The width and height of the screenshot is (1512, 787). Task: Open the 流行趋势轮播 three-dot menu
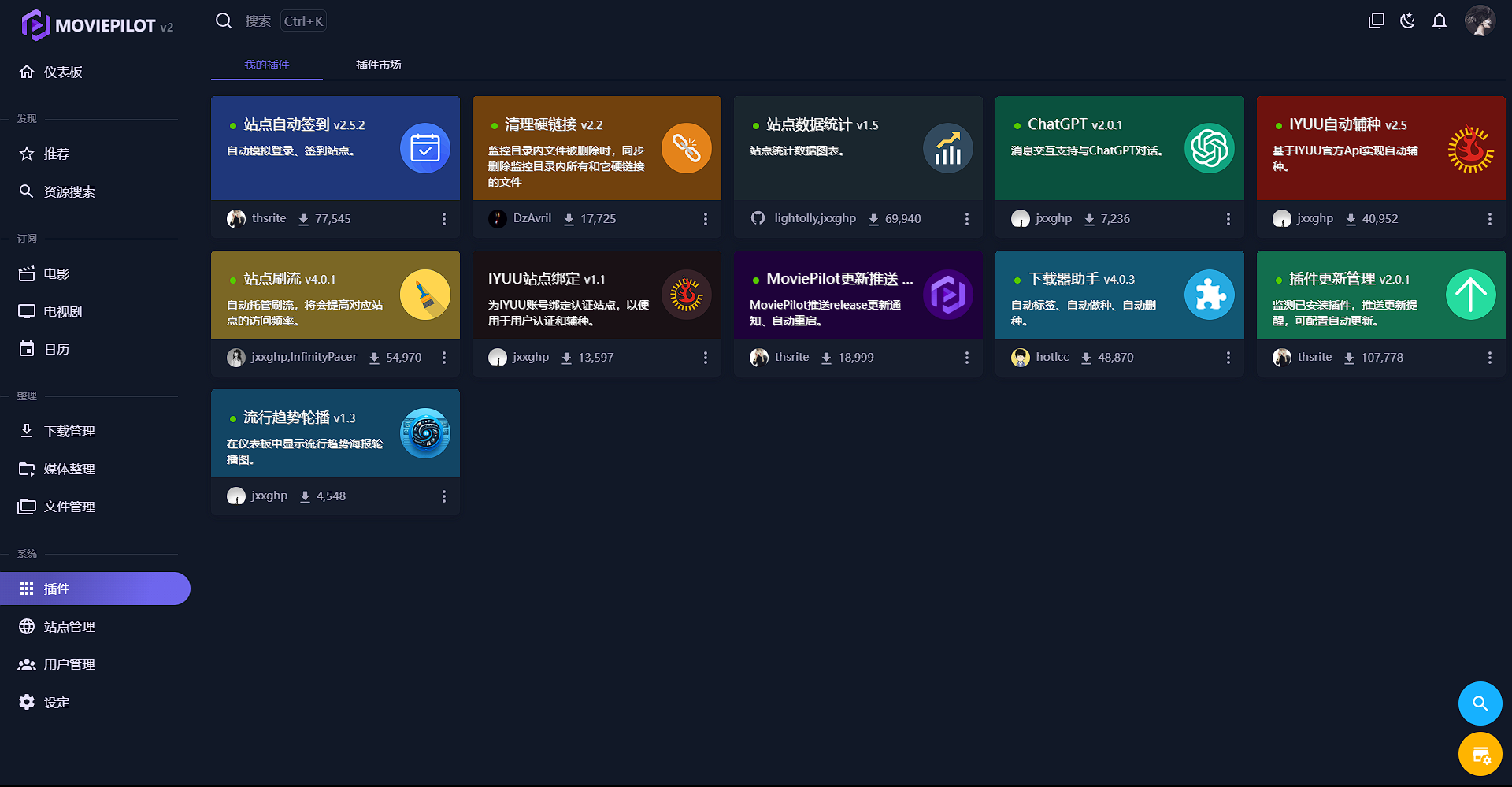point(444,496)
